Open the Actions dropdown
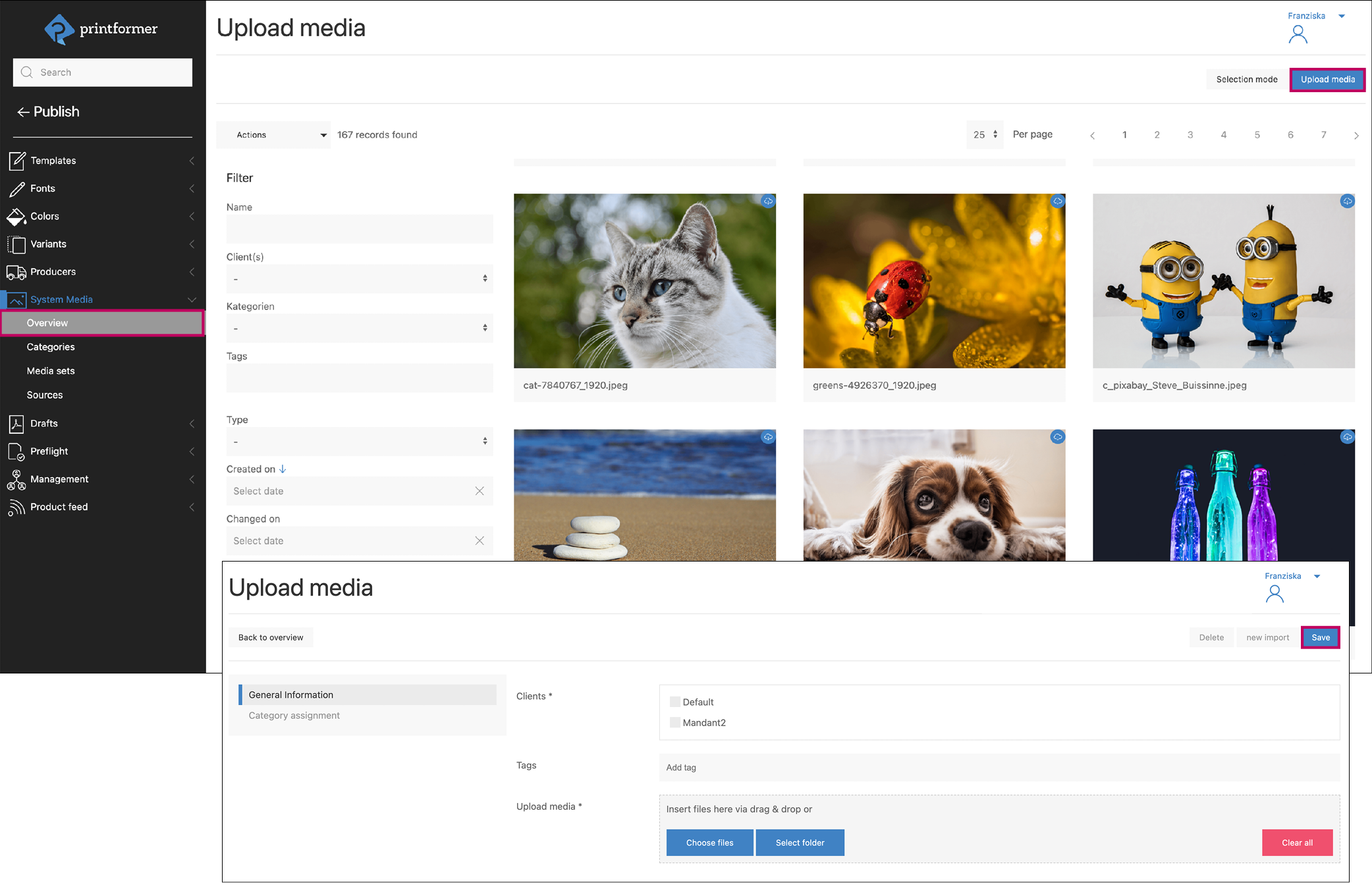 pos(273,135)
